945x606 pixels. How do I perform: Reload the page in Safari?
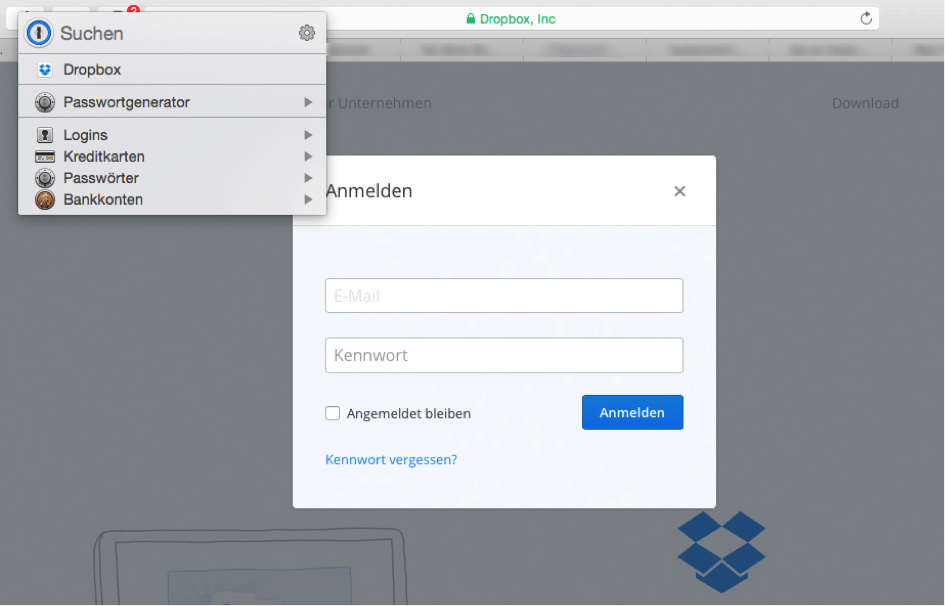pos(865,19)
